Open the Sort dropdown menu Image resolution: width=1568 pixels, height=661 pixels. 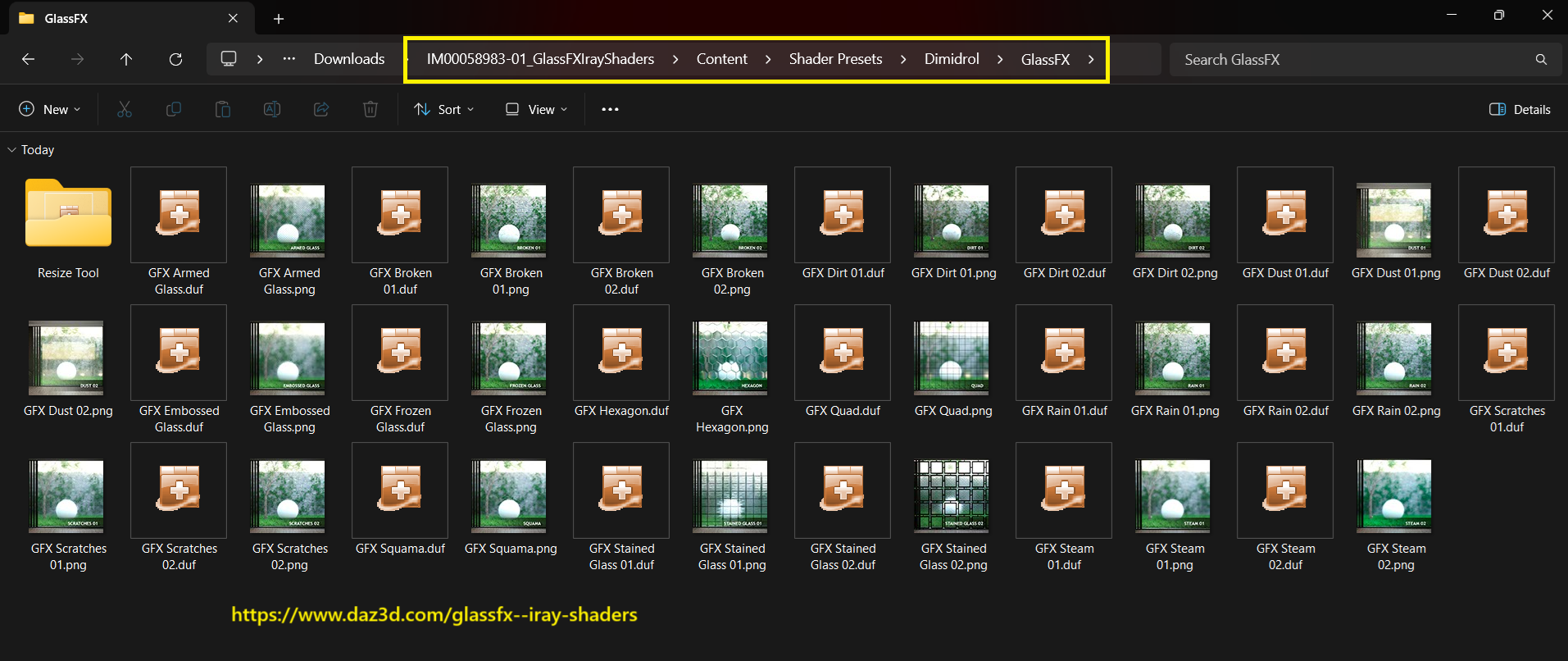point(444,109)
